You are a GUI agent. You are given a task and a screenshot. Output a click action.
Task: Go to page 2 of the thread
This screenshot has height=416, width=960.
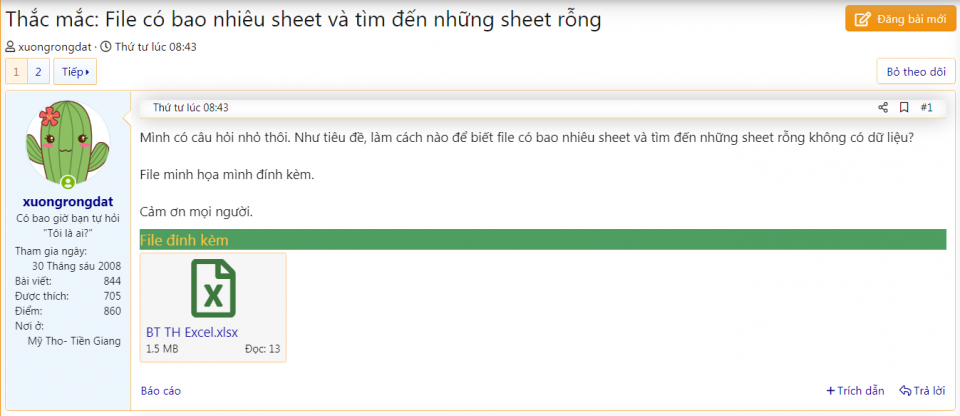[38, 72]
